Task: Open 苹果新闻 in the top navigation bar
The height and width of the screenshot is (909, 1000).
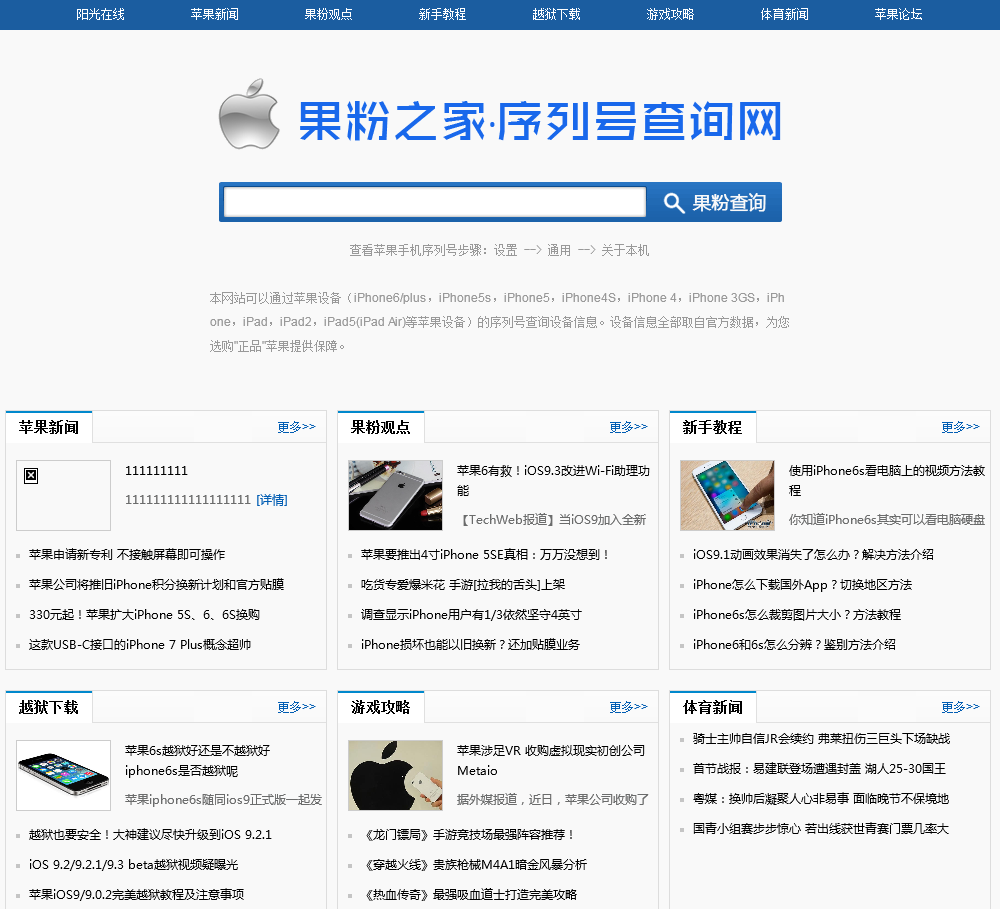Action: pyautogui.click(x=214, y=14)
